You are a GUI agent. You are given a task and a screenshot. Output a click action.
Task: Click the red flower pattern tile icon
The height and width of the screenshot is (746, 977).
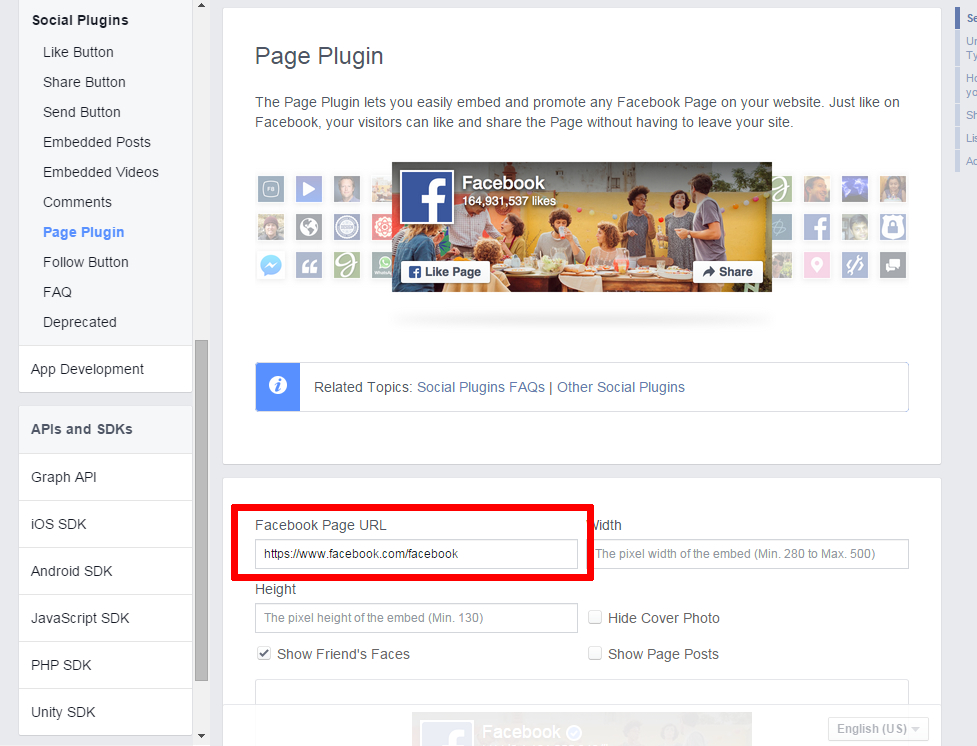point(382,227)
